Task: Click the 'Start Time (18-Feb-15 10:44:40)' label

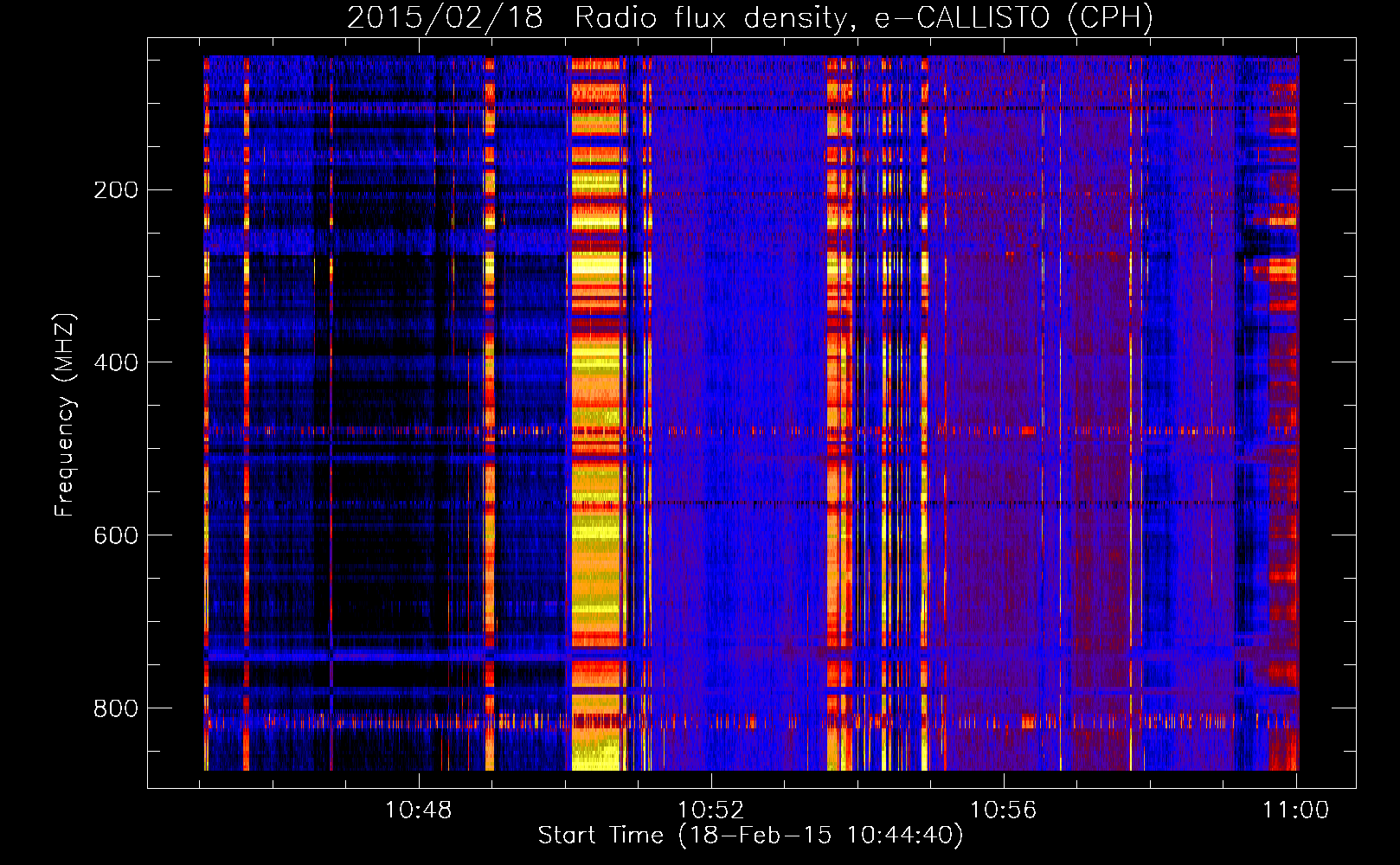Action: (750, 836)
